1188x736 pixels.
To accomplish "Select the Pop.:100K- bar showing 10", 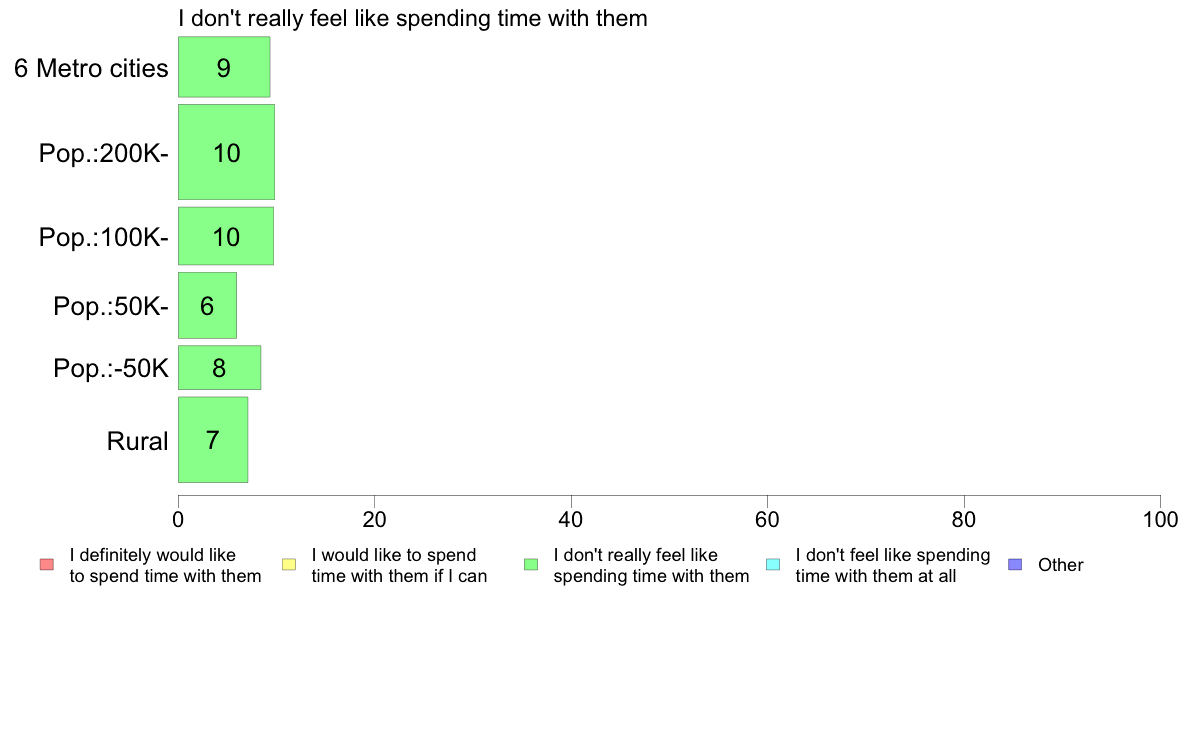I will pyautogui.click(x=226, y=236).
